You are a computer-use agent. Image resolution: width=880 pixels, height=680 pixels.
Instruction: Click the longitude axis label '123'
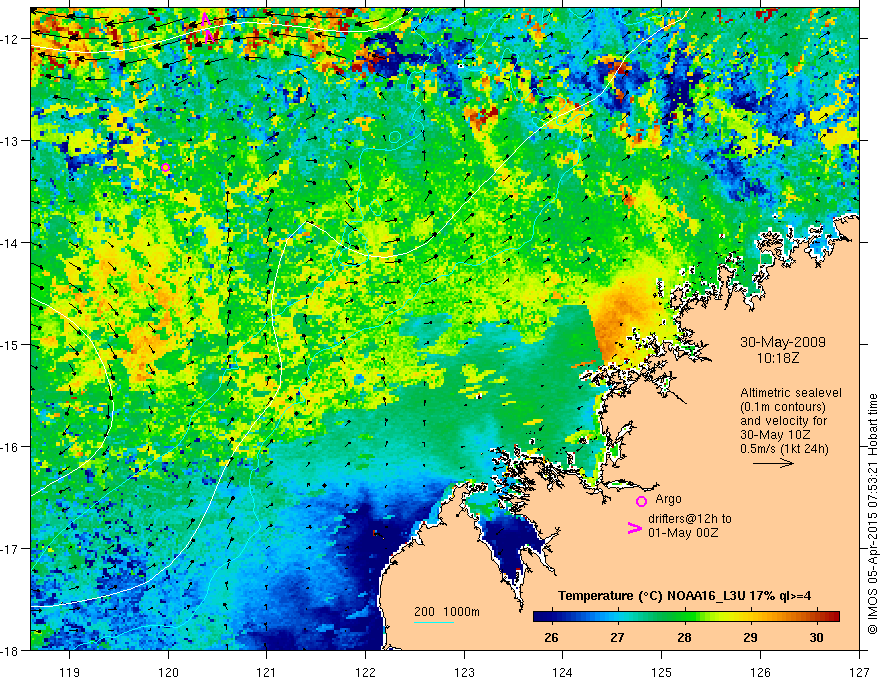click(x=464, y=672)
